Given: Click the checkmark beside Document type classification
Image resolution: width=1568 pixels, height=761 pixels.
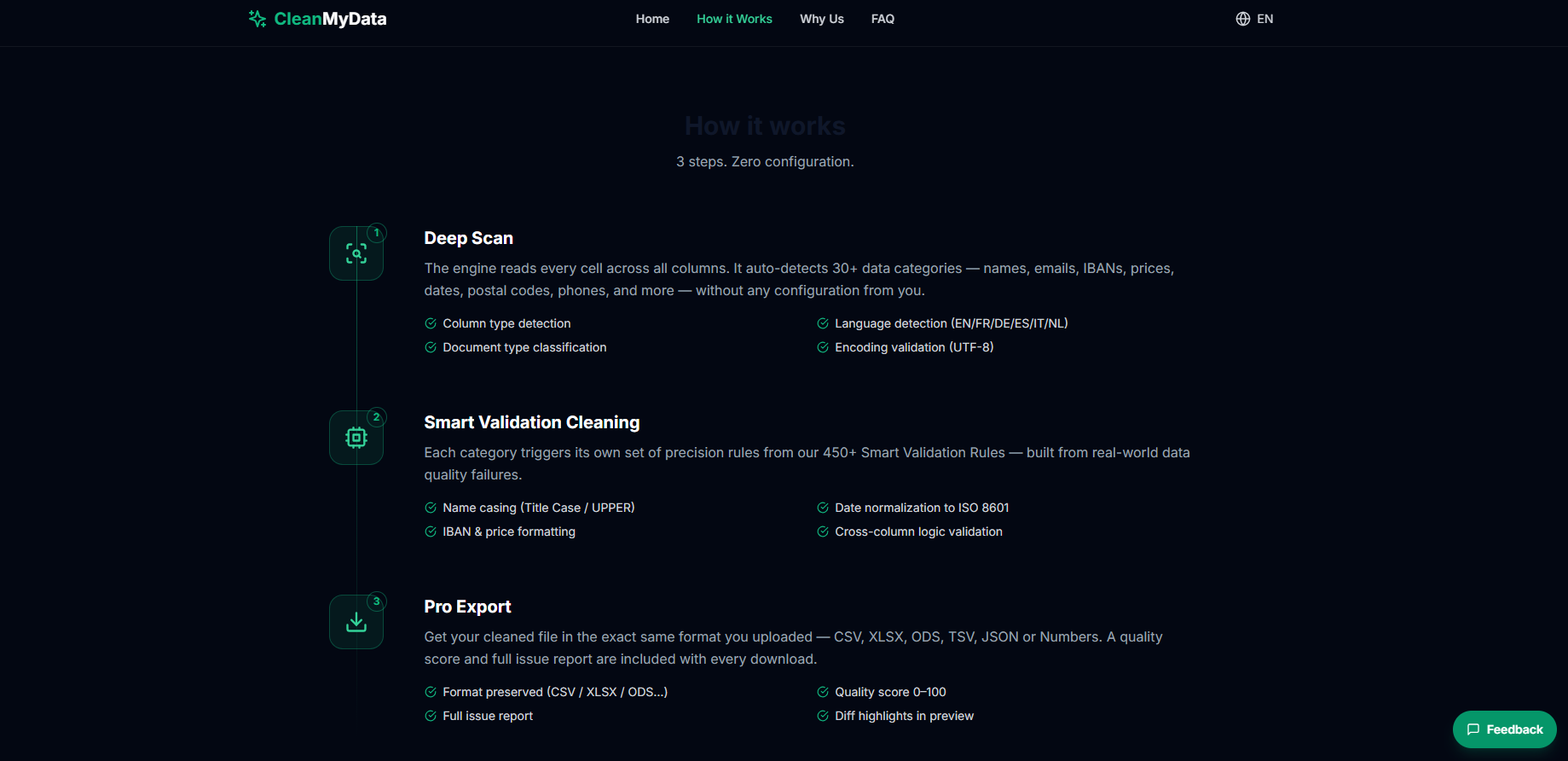Looking at the screenshot, I should tap(431, 347).
